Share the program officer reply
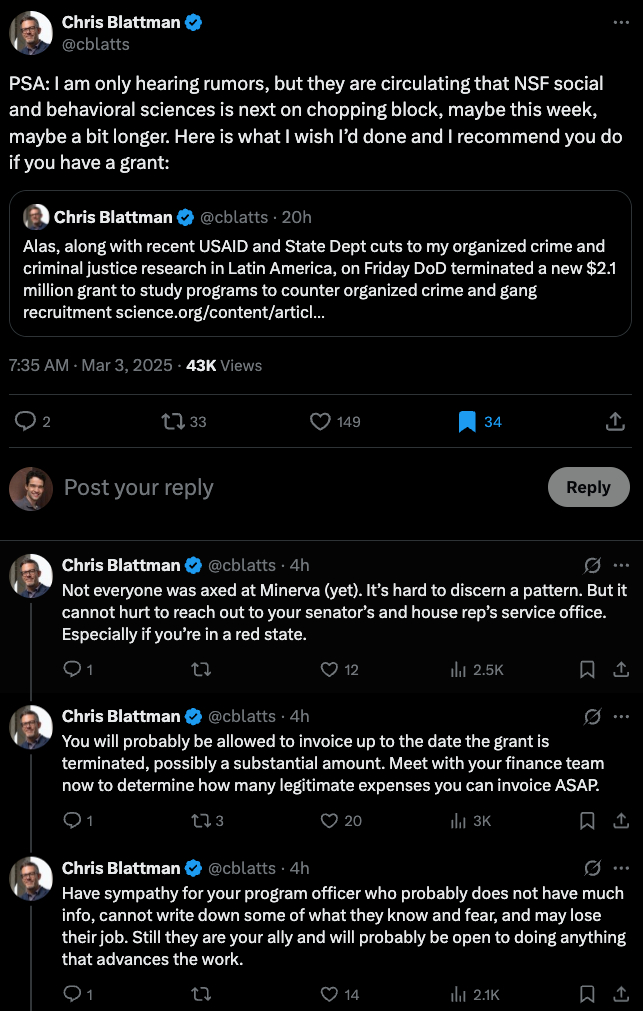The height and width of the screenshot is (1011, 643). (620, 993)
